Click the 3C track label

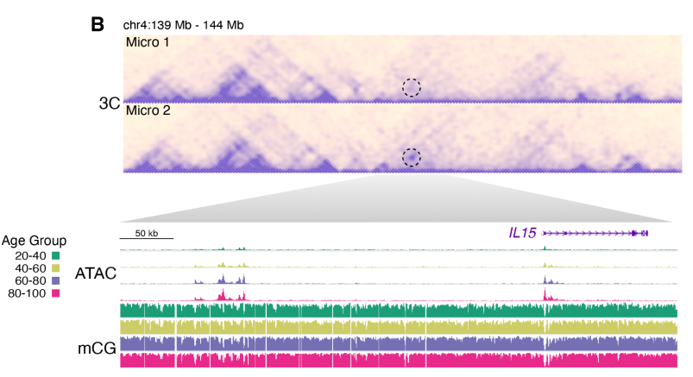click(109, 103)
